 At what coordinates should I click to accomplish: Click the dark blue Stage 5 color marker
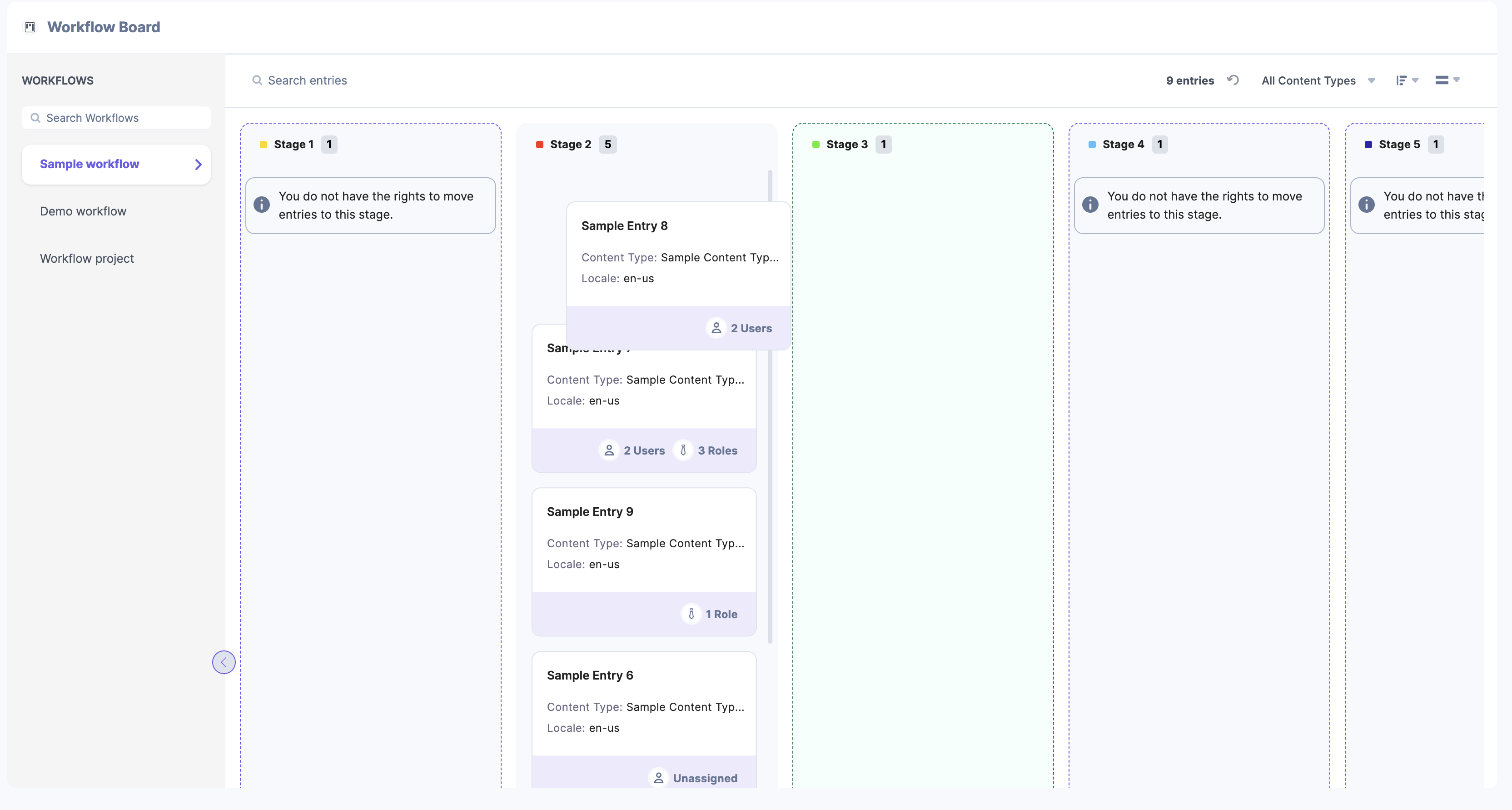point(1368,145)
